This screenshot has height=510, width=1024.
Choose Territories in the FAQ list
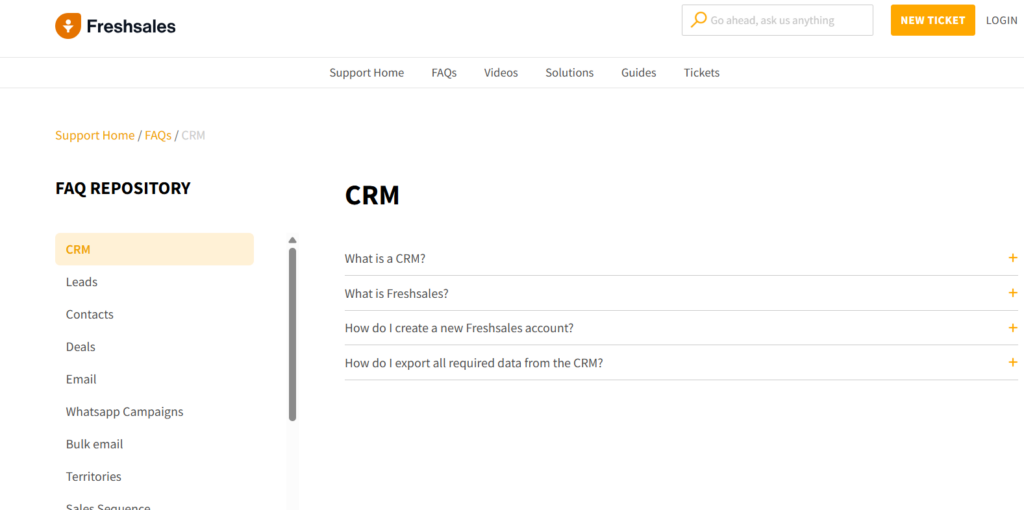[94, 477]
